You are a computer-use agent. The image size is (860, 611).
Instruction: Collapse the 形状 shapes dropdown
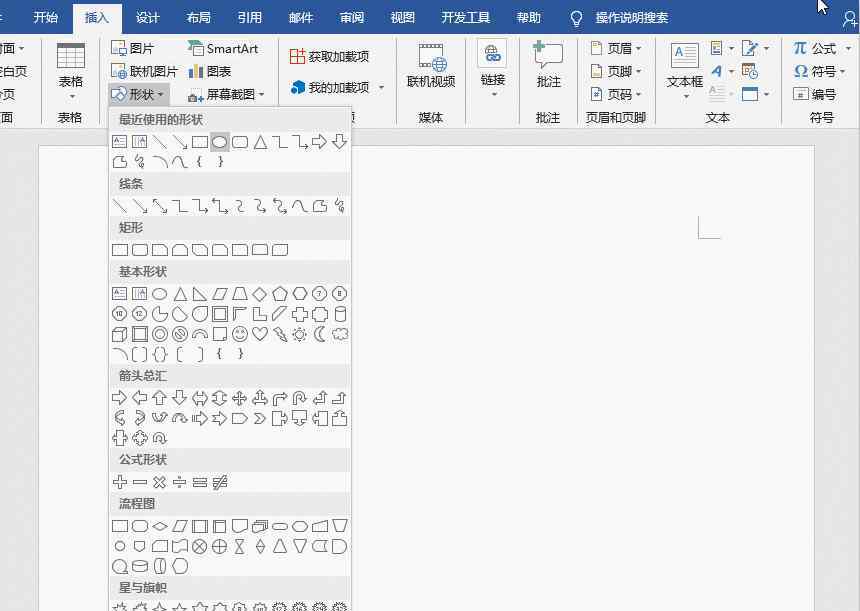(x=139, y=94)
